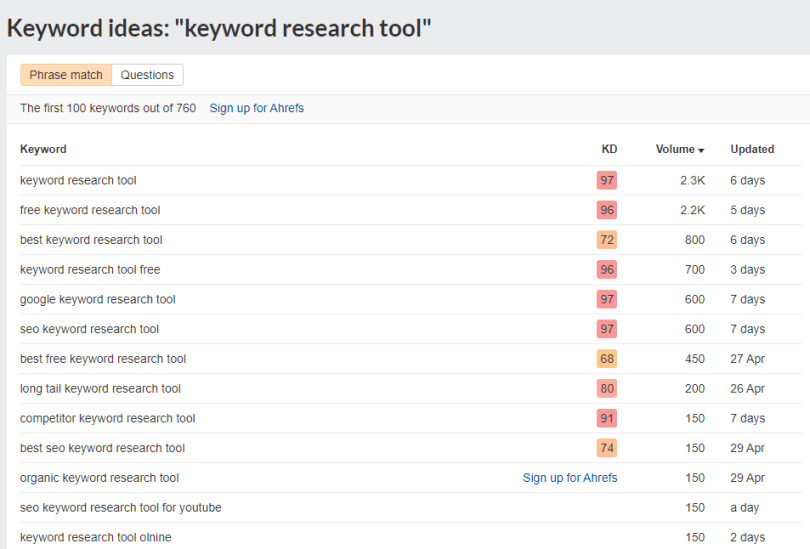
Task: Click KD badge 97 for keyword research tool
Action: [x=607, y=180]
